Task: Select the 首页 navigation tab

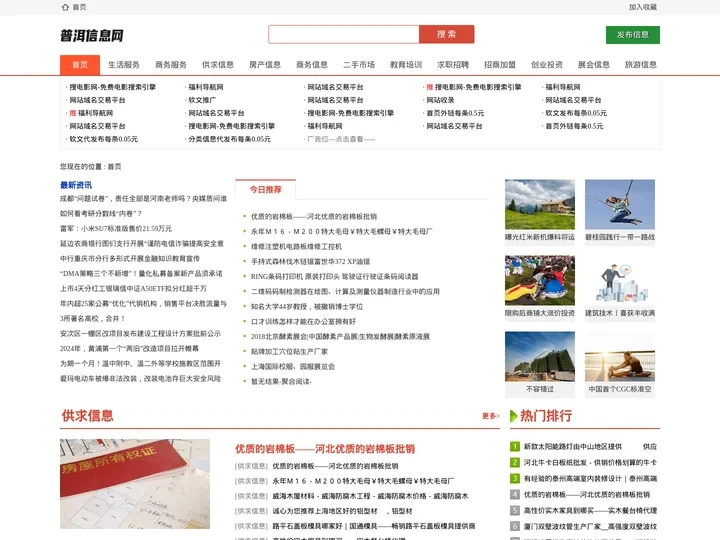Action: click(x=80, y=65)
